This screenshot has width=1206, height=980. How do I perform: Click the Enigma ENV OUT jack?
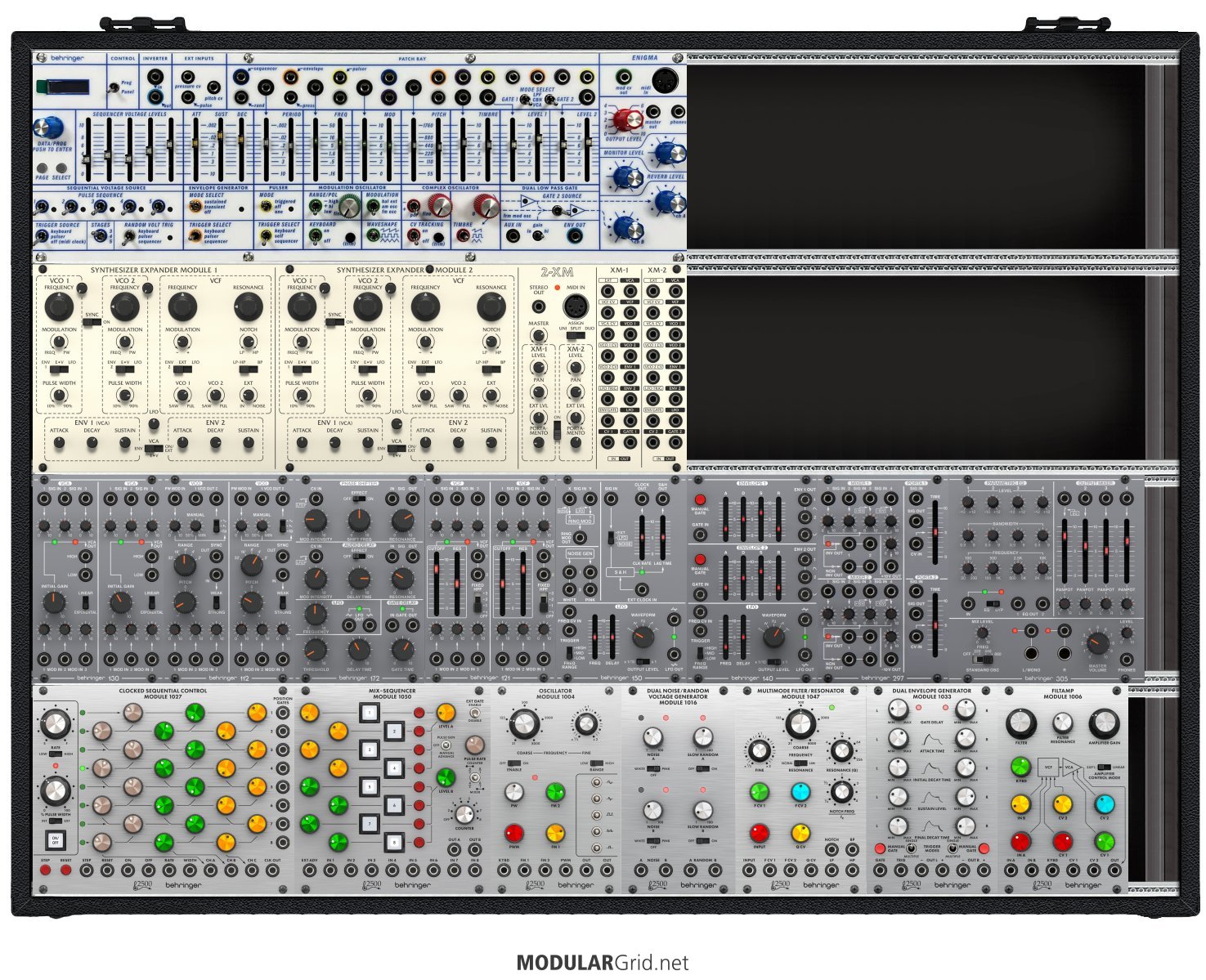[575, 235]
